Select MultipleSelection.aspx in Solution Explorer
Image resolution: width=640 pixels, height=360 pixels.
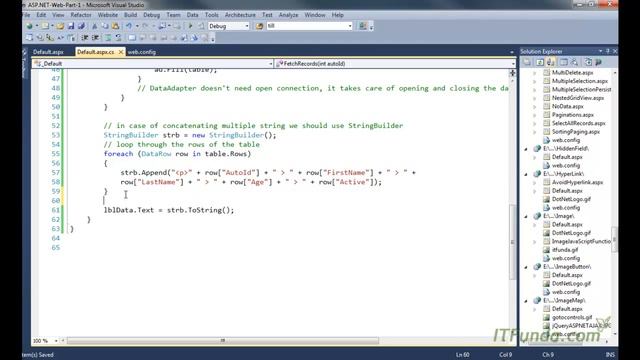pyautogui.click(x=580, y=81)
